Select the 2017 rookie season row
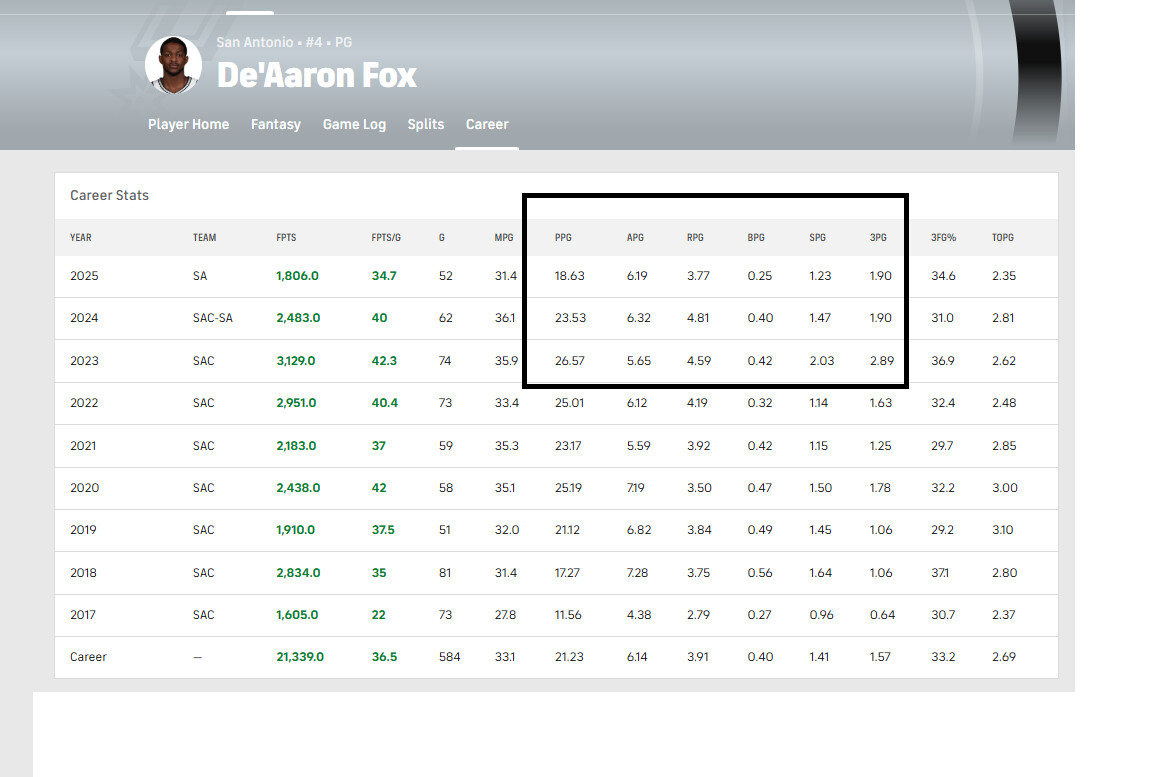Image resolution: width=1152 pixels, height=777 pixels. (x=84, y=615)
